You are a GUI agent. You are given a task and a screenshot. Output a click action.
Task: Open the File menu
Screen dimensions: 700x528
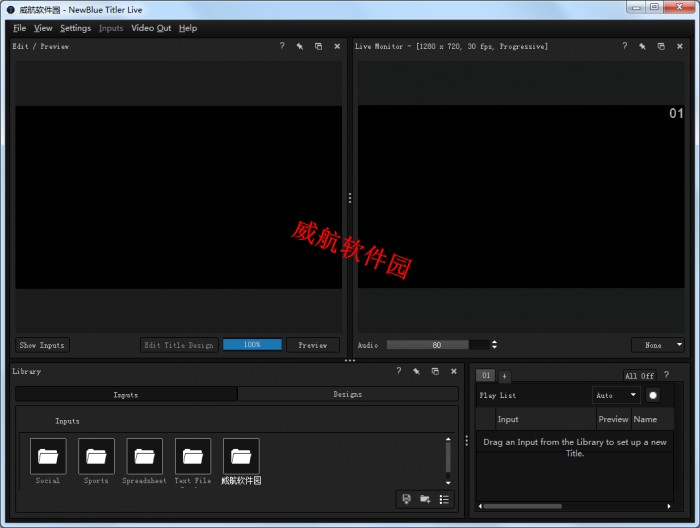pos(20,28)
